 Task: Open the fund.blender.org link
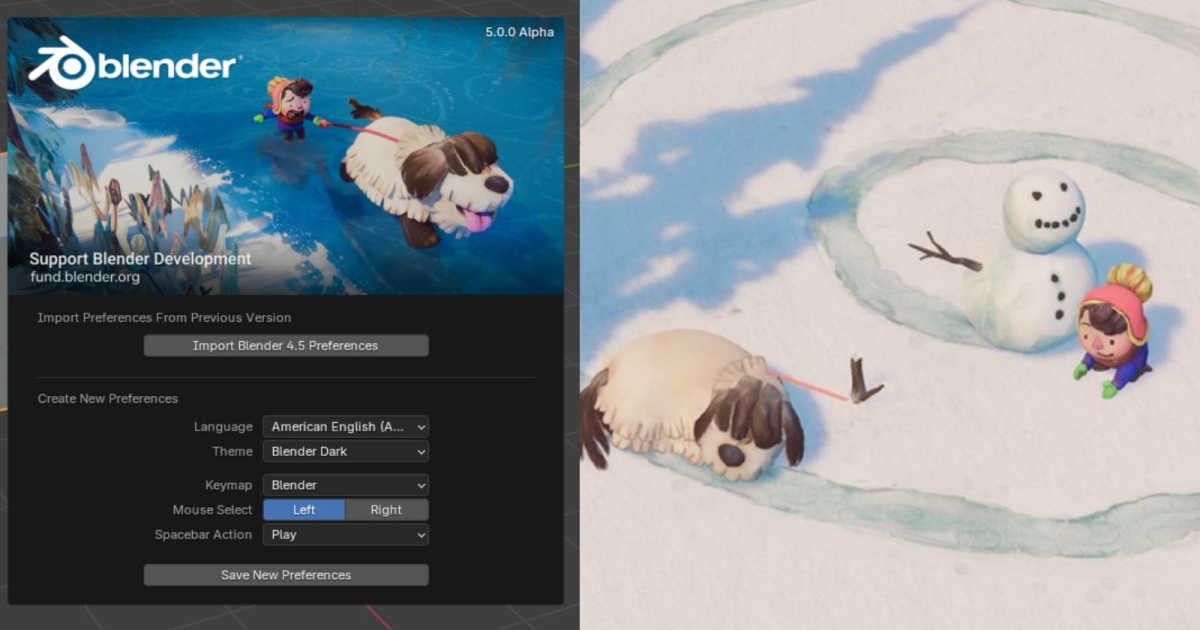point(85,277)
